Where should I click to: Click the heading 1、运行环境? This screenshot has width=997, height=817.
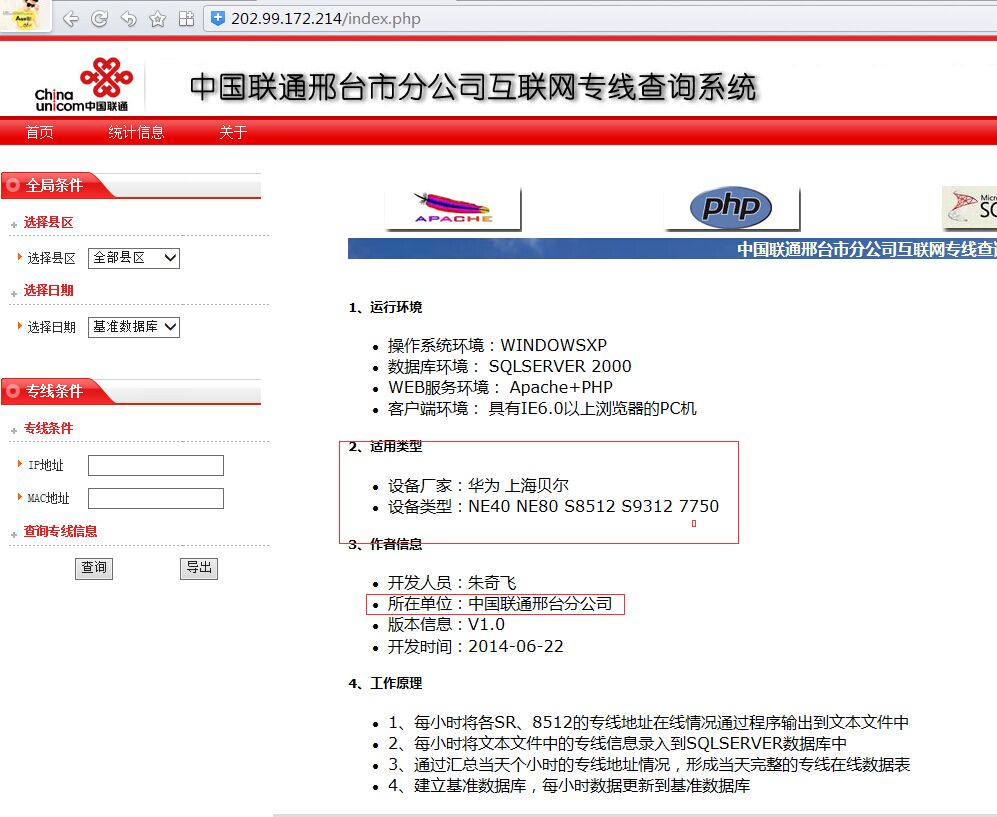coord(385,308)
